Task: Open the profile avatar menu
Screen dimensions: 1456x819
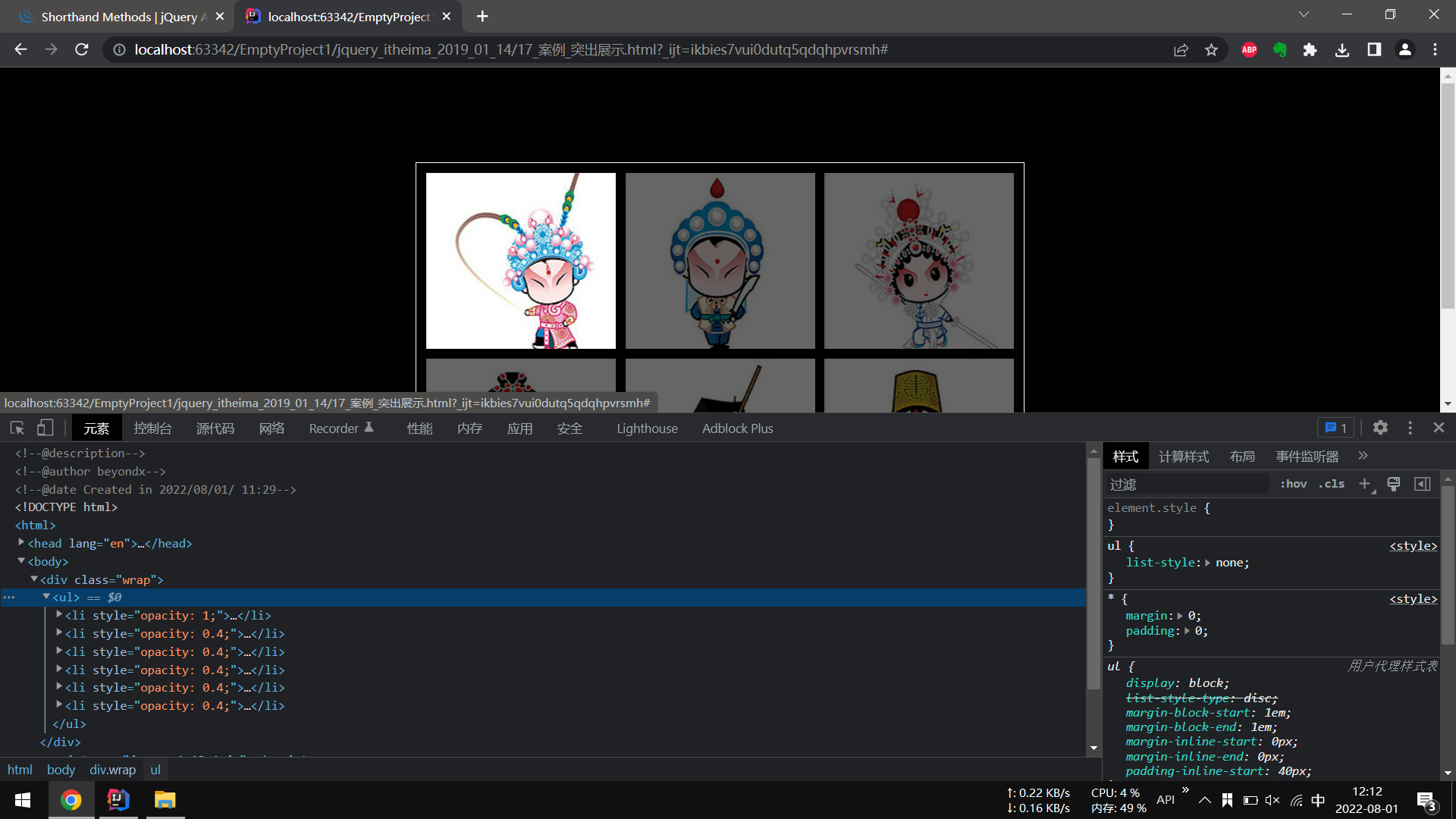Action: (x=1404, y=50)
